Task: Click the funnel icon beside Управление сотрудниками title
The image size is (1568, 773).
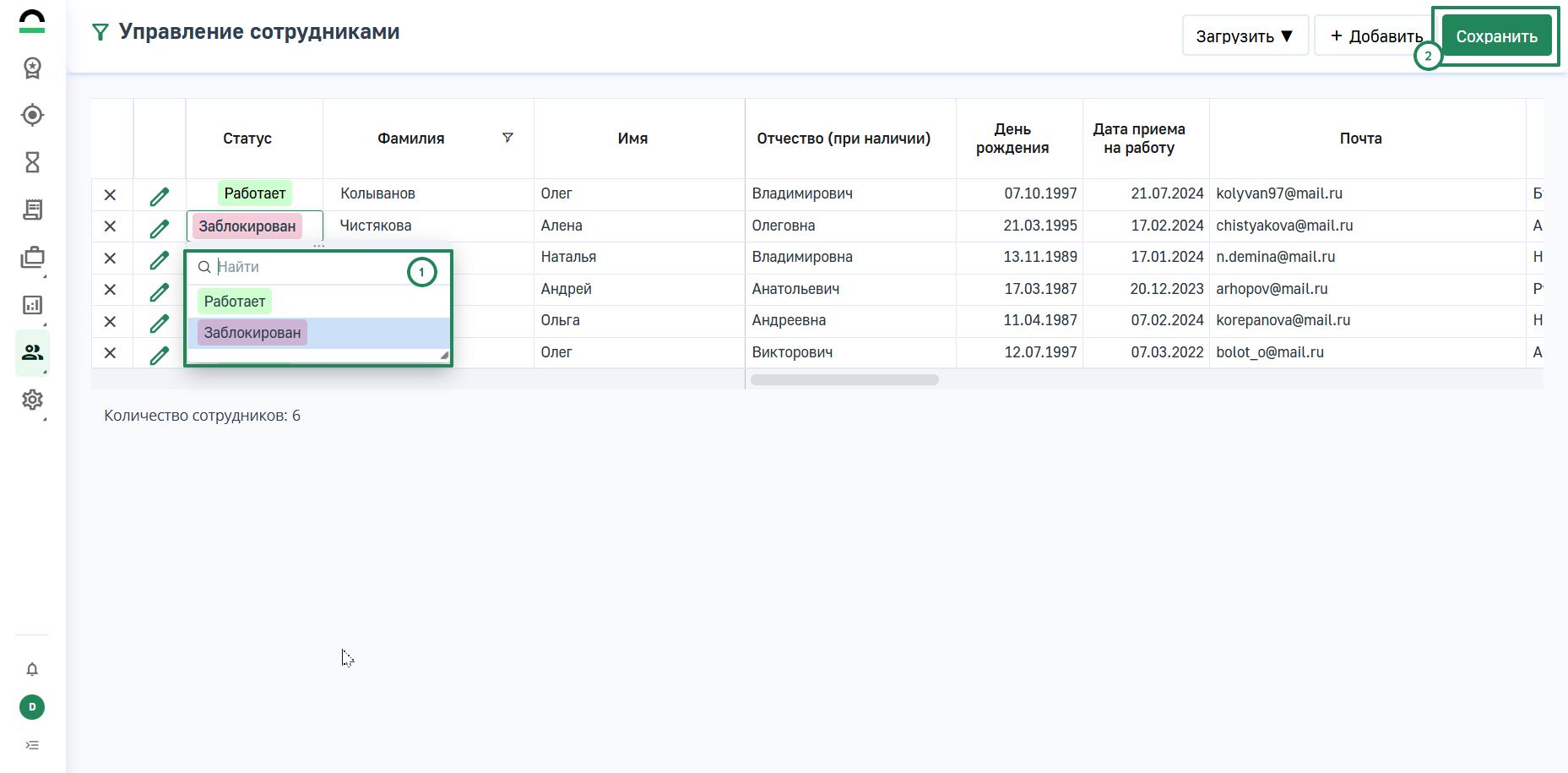Action: 100,33
